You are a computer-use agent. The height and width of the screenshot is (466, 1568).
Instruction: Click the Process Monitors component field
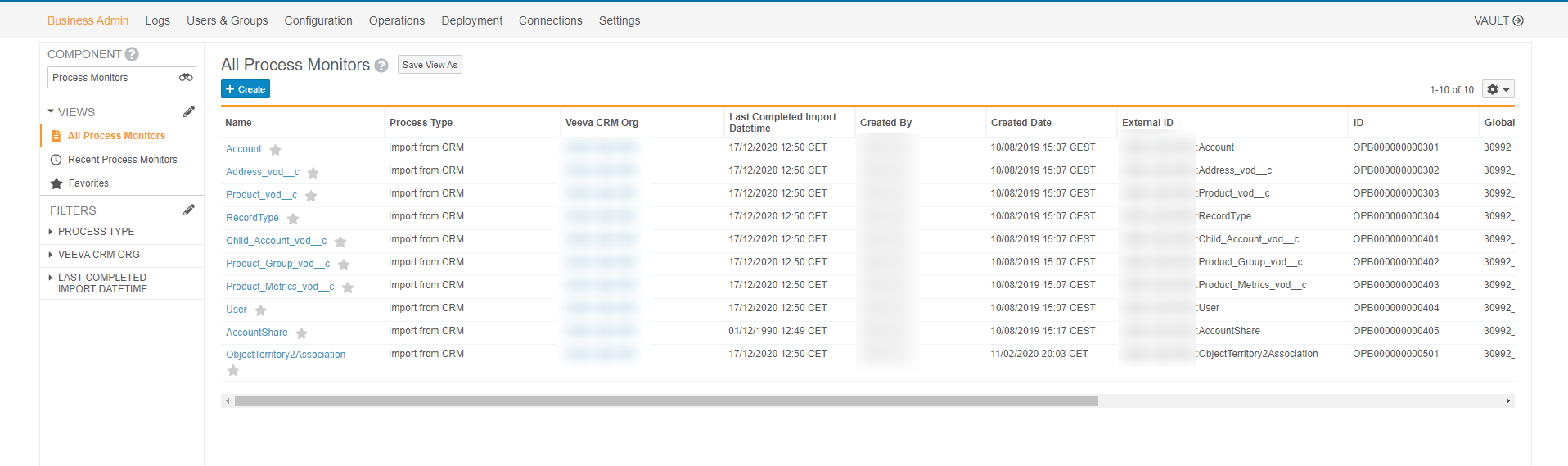(x=111, y=78)
